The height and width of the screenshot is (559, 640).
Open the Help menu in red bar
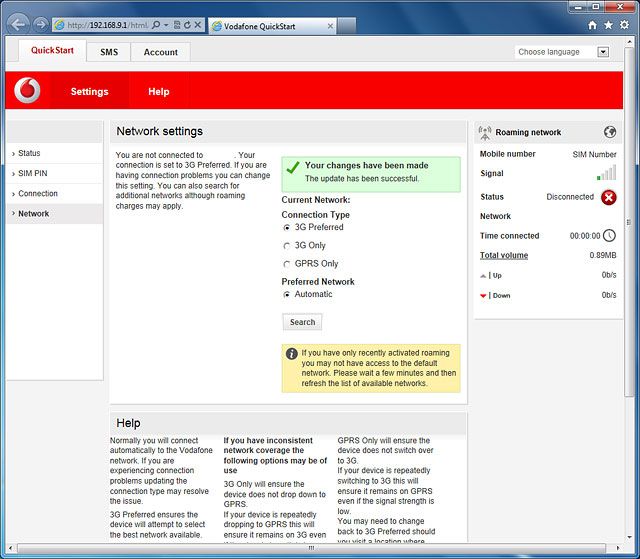[159, 91]
